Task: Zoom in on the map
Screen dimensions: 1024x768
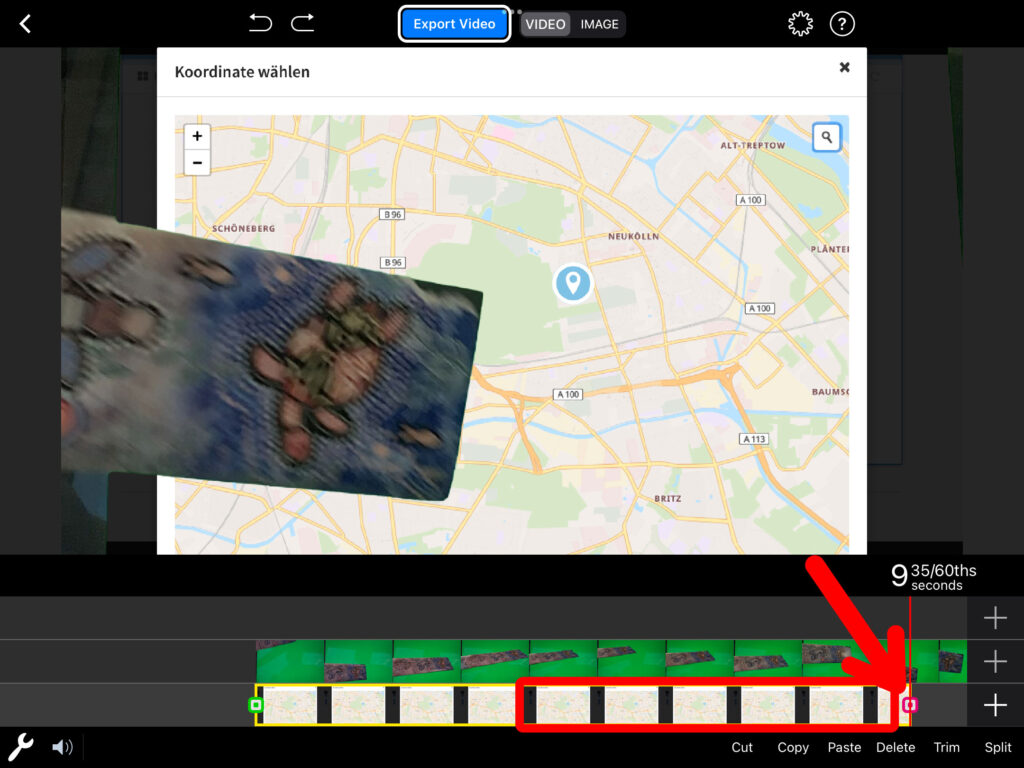Action: pyautogui.click(x=197, y=136)
